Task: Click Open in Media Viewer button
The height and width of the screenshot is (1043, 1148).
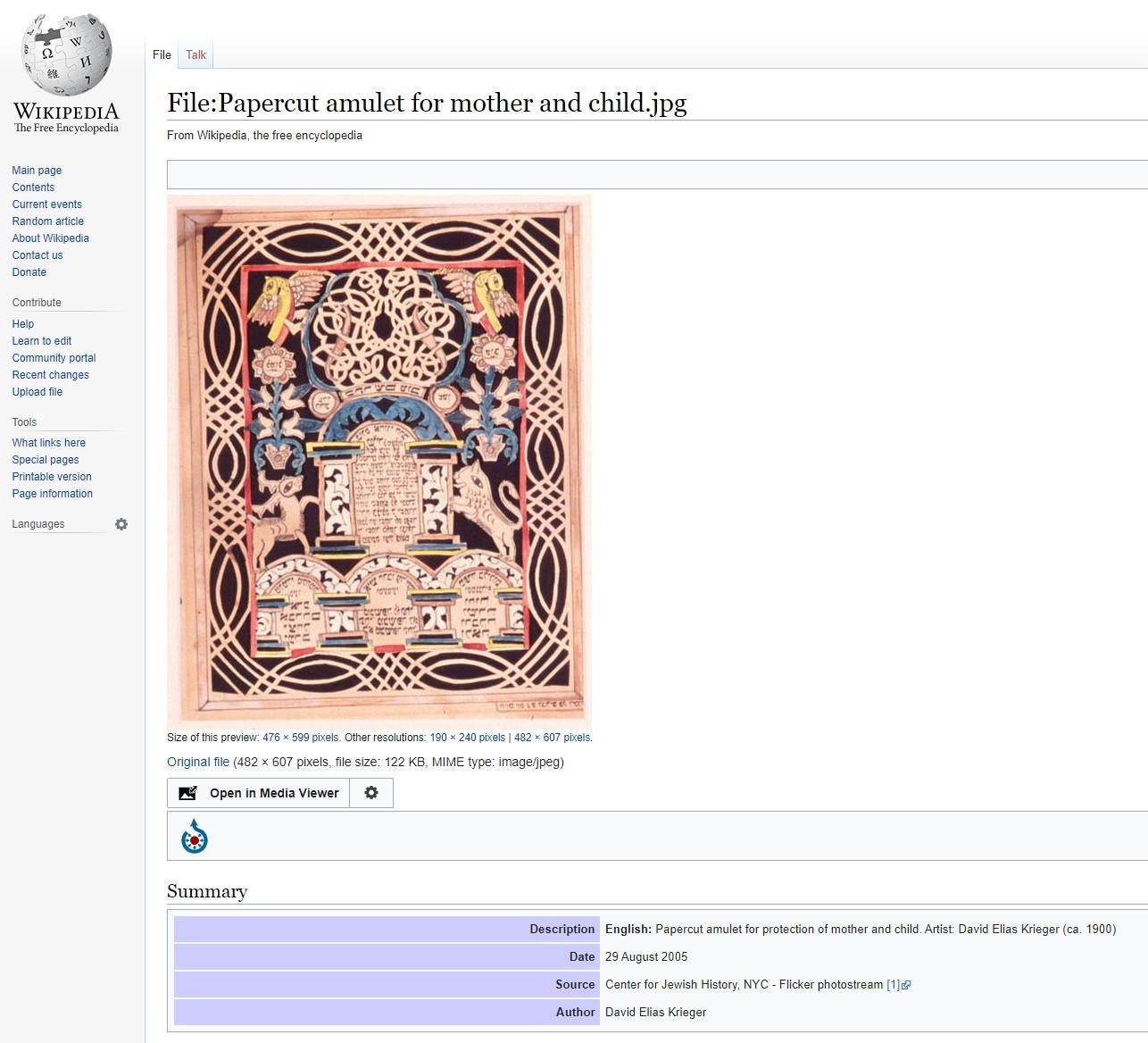Action: (x=258, y=793)
